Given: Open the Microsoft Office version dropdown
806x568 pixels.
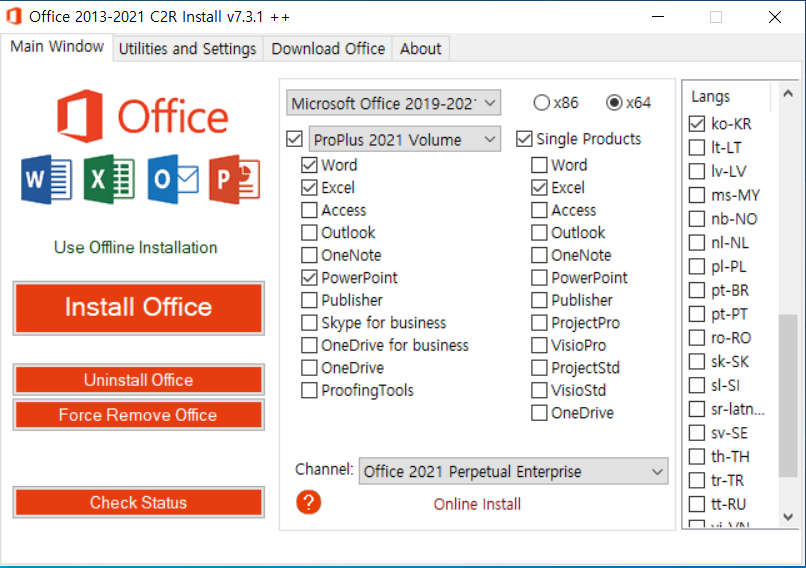Looking at the screenshot, I should [x=393, y=103].
